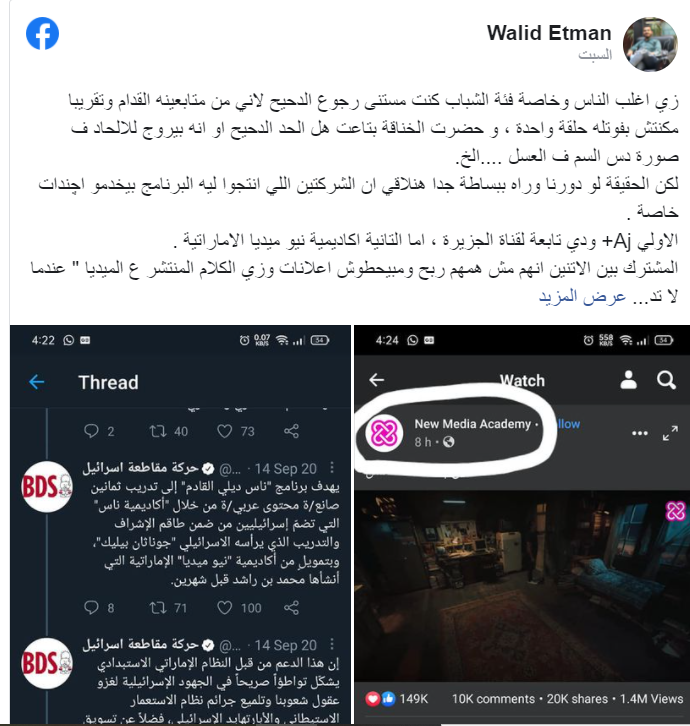690x726 pixels.
Task: Click the Watch search magnifier icon
Action: pos(666,380)
